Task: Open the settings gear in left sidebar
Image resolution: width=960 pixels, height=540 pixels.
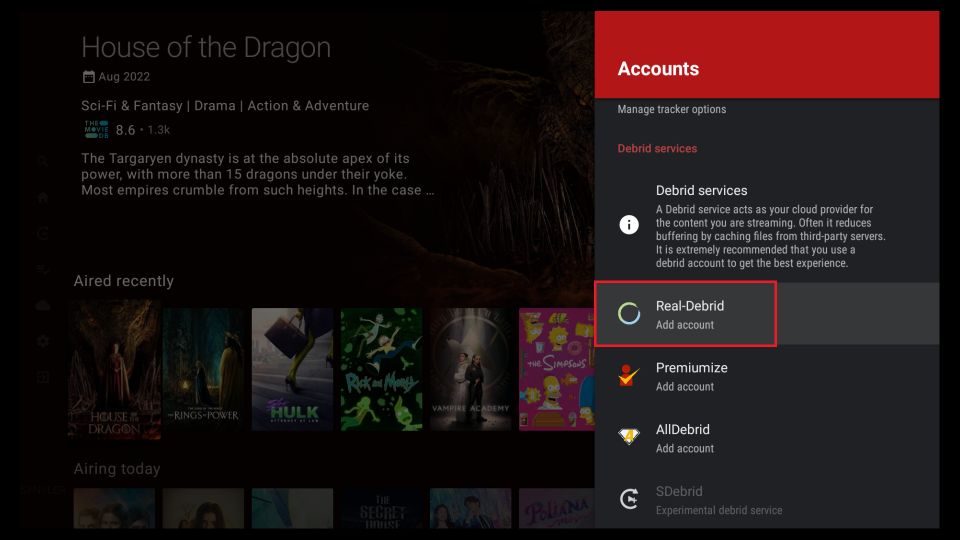Action: click(43, 341)
